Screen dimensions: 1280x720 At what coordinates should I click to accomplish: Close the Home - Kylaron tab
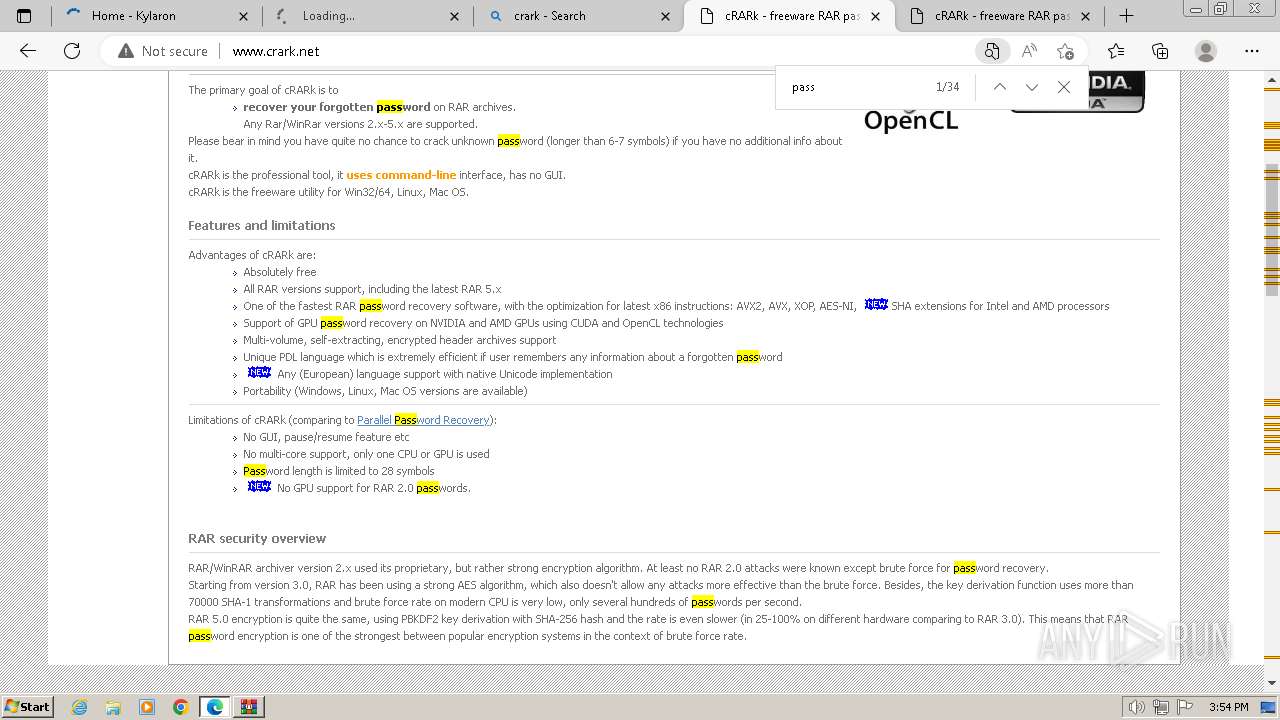click(244, 16)
